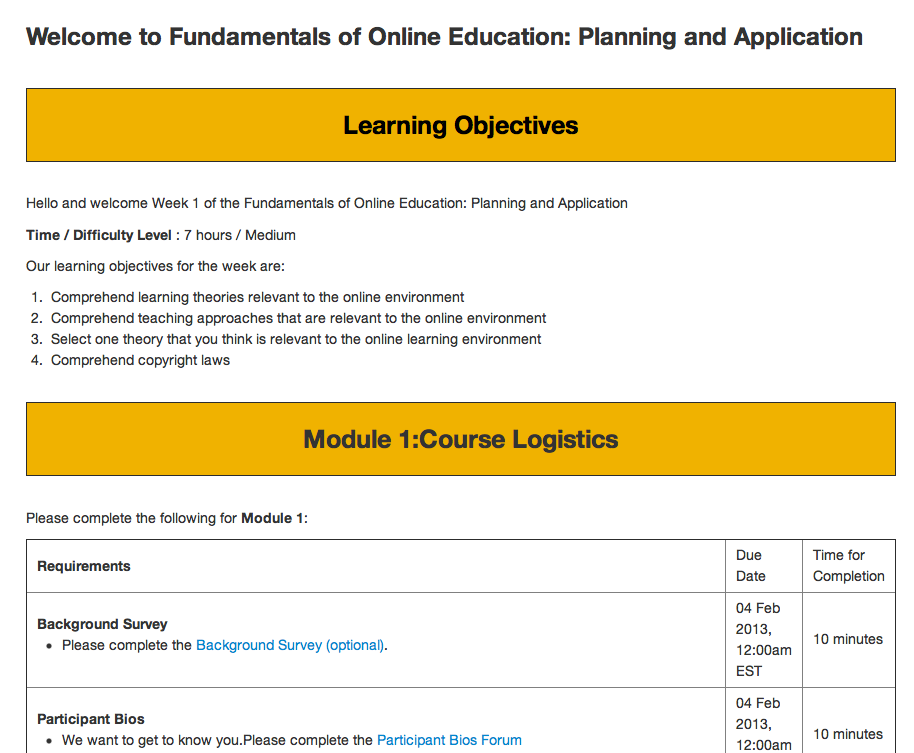Click the Background Survey row due date cell
Image resolution: width=914 pixels, height=753 pixels.
click(763, 639)
